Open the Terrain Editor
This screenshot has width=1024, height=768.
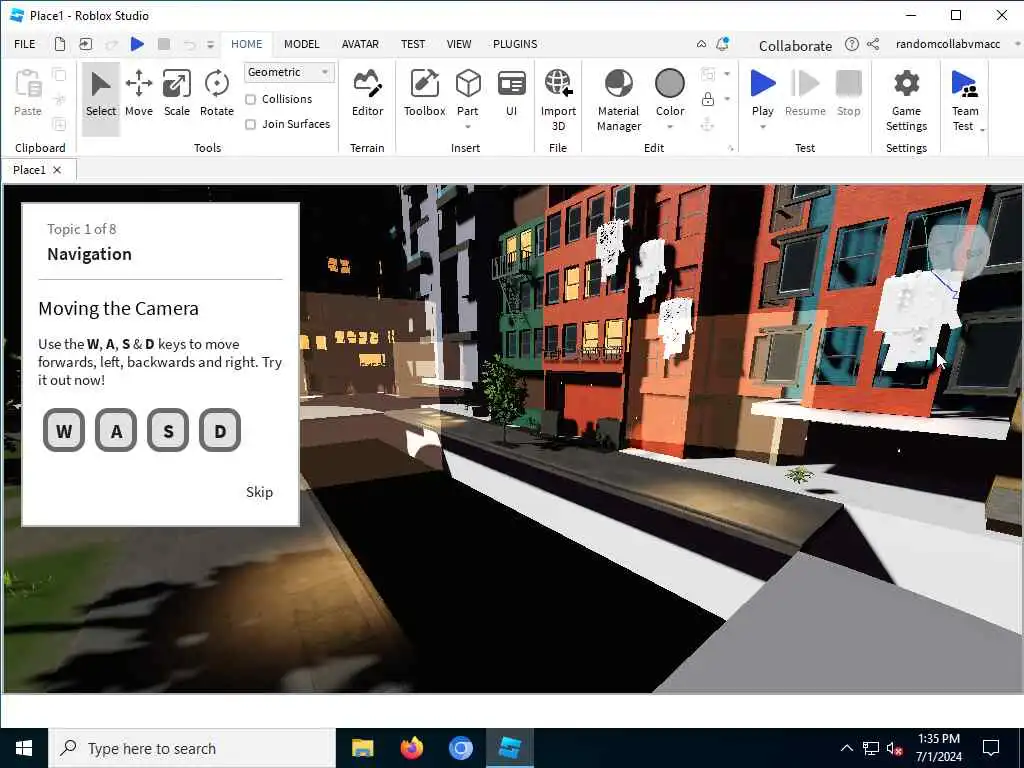pos(368,93)
